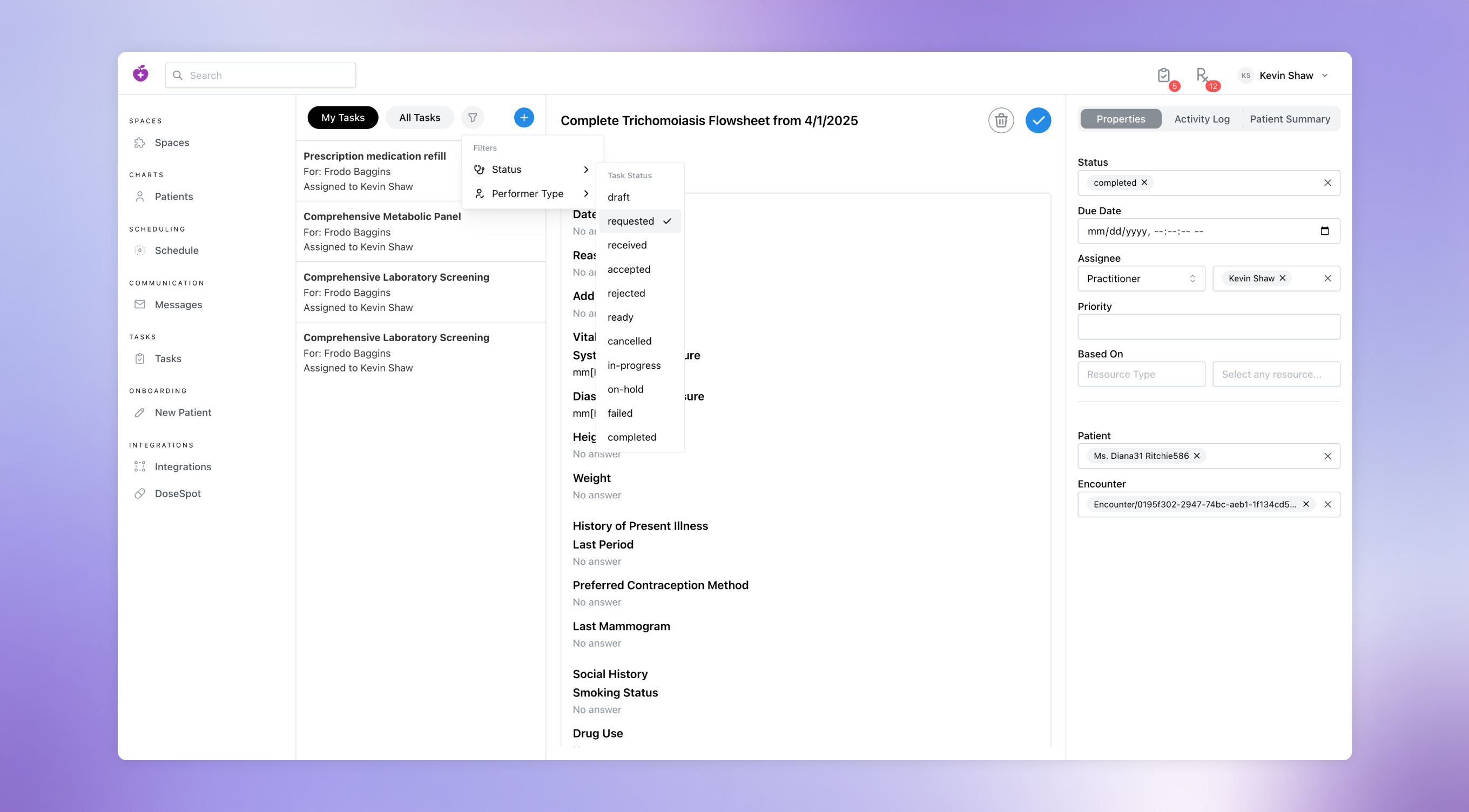Click the Search input field
This screenshot has width=1469, height=812.
(261, 75)
